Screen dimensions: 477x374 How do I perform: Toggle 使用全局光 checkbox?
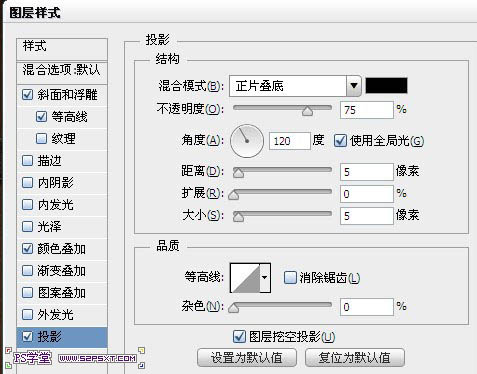[340, 141]
